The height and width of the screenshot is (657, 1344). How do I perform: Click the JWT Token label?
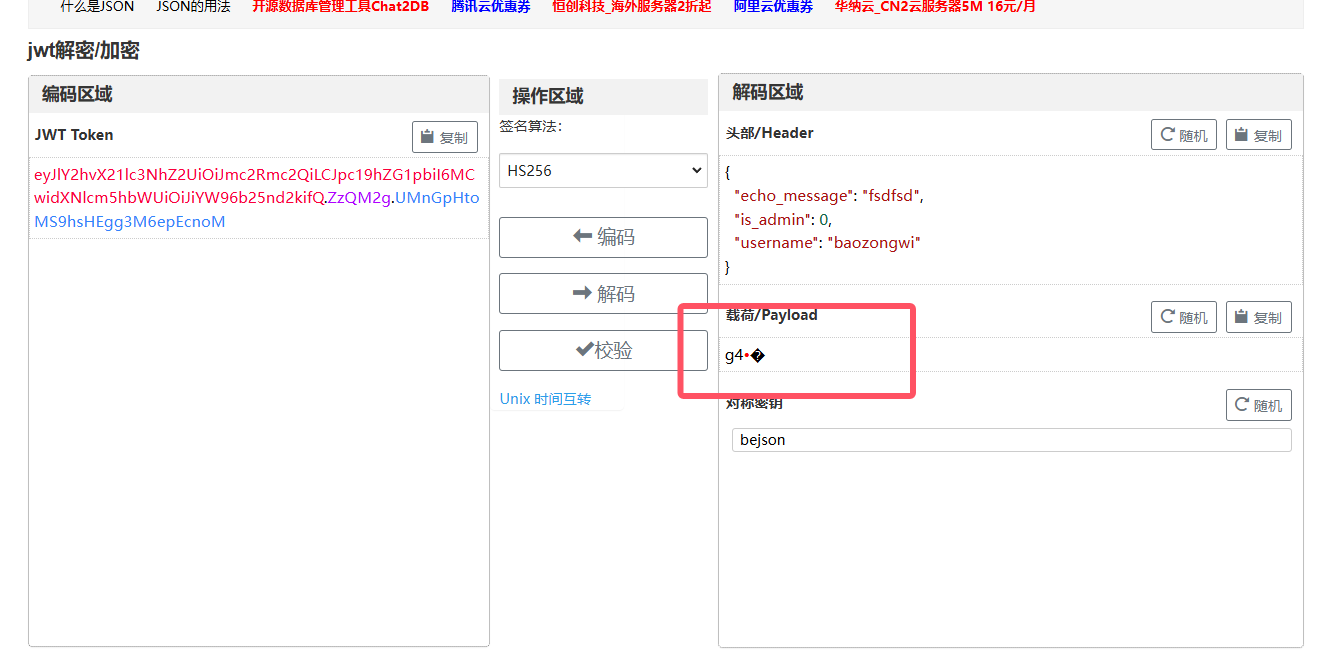coord(74,135)
